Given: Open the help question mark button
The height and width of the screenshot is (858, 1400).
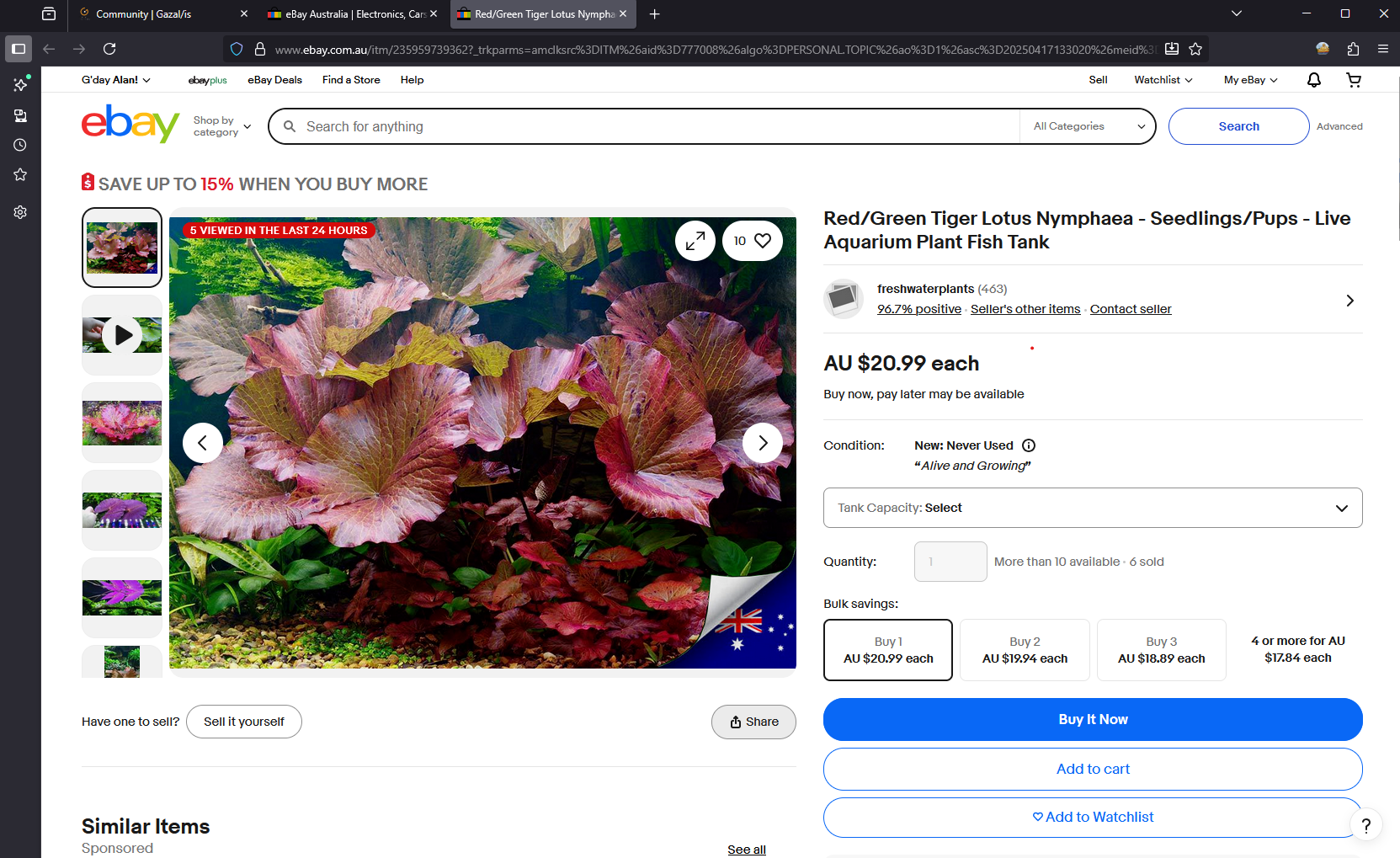Looking at the screenshot, I should [1365, 825].
